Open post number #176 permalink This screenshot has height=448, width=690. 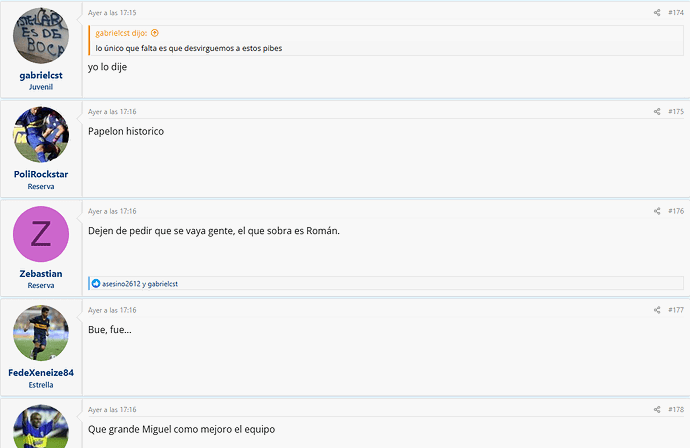click(676, 211)
